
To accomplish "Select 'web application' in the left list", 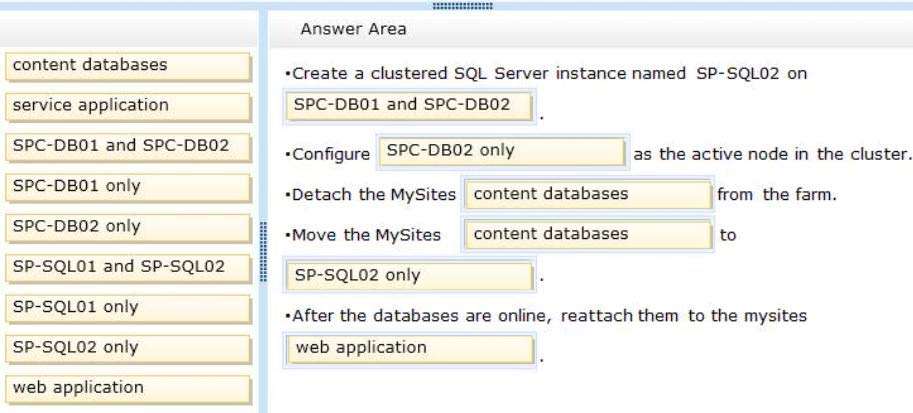I will pos(128,389).
